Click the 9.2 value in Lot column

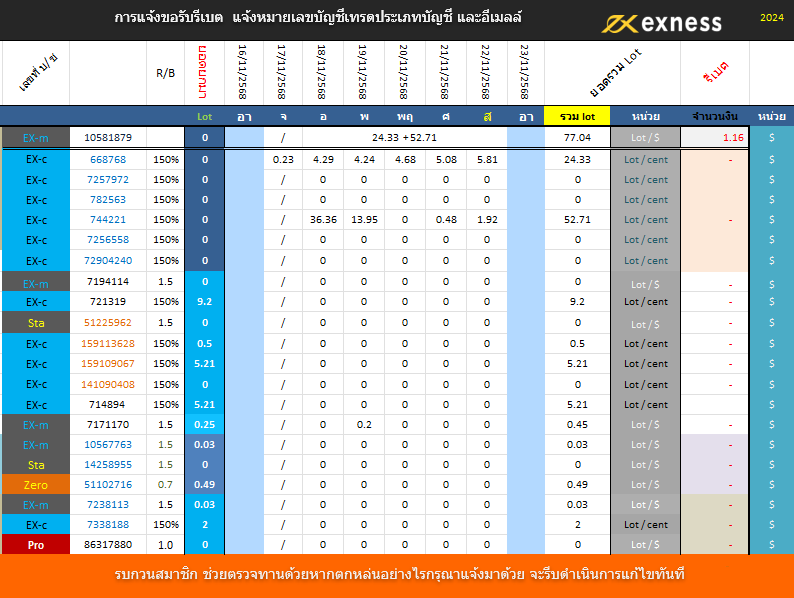click(204, 301)
